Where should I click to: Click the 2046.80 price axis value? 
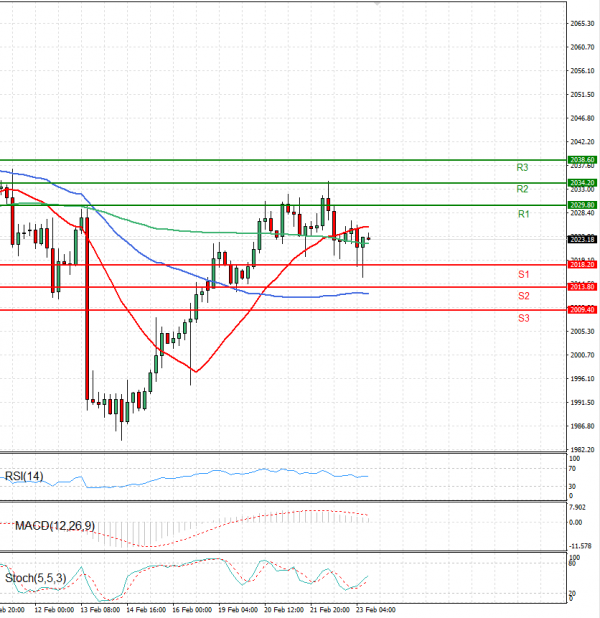coord(582,118)
